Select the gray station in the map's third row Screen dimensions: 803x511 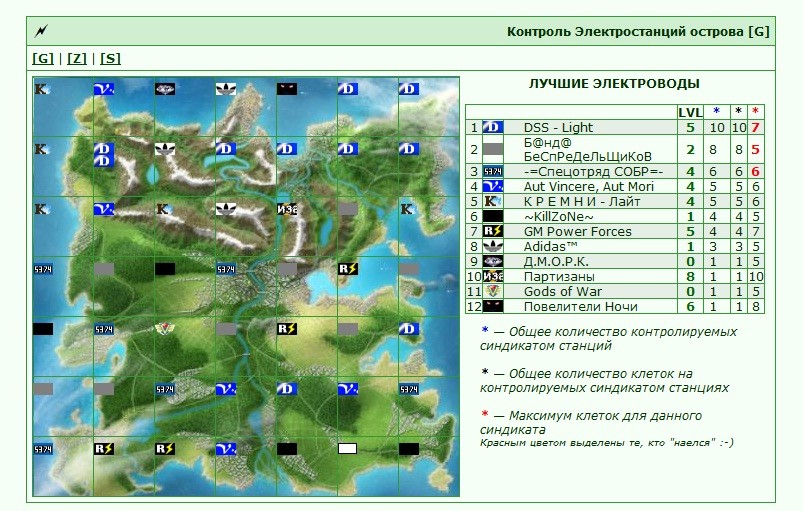point(348,209)
